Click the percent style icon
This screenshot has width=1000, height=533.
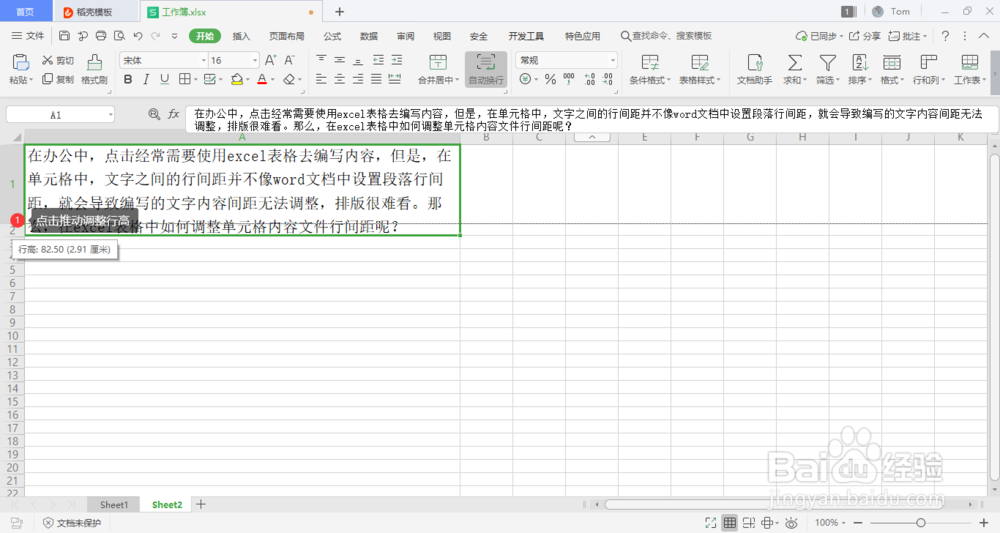click(x=550, y=79)
